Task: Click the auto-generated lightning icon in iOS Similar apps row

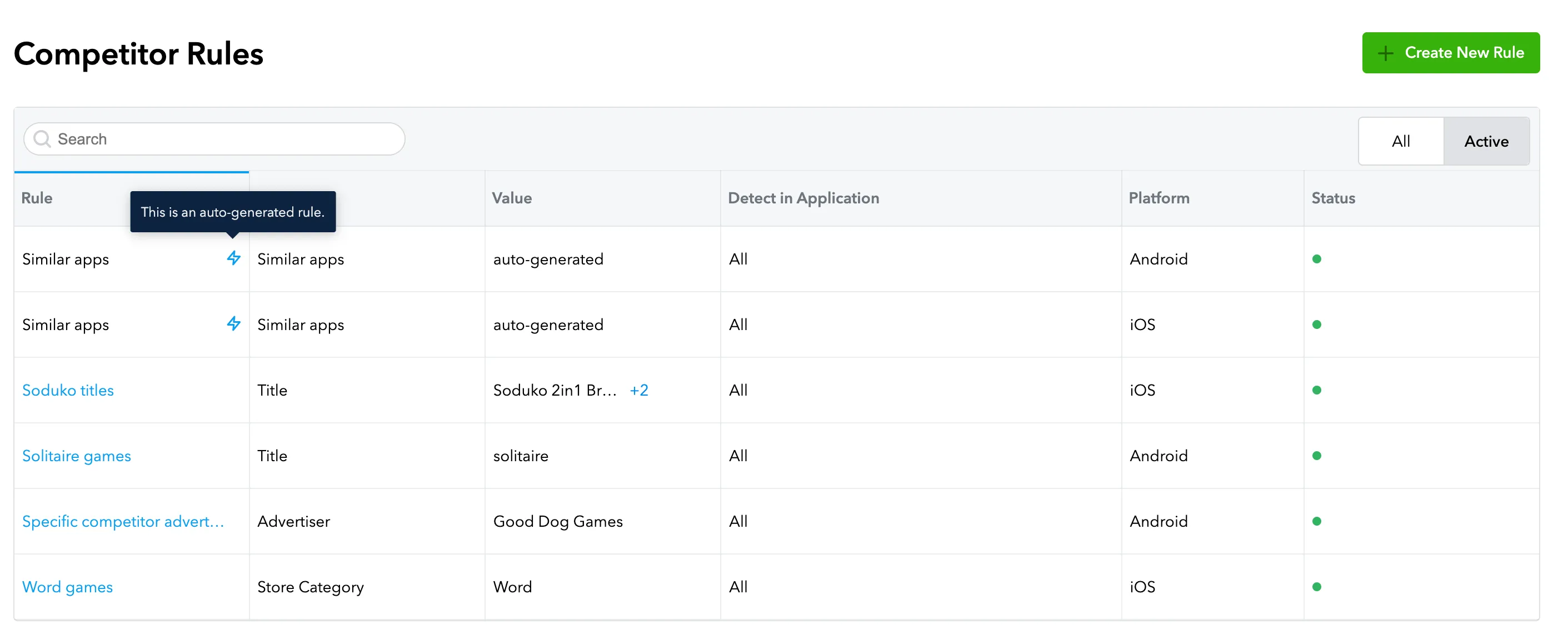Action: 234,324
